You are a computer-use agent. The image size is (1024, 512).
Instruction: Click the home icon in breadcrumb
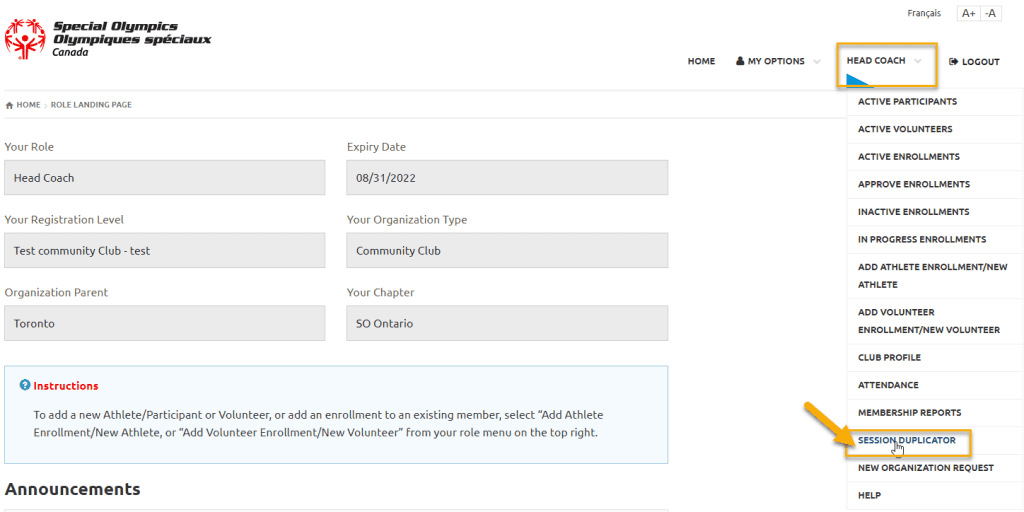tap(9, 105)
